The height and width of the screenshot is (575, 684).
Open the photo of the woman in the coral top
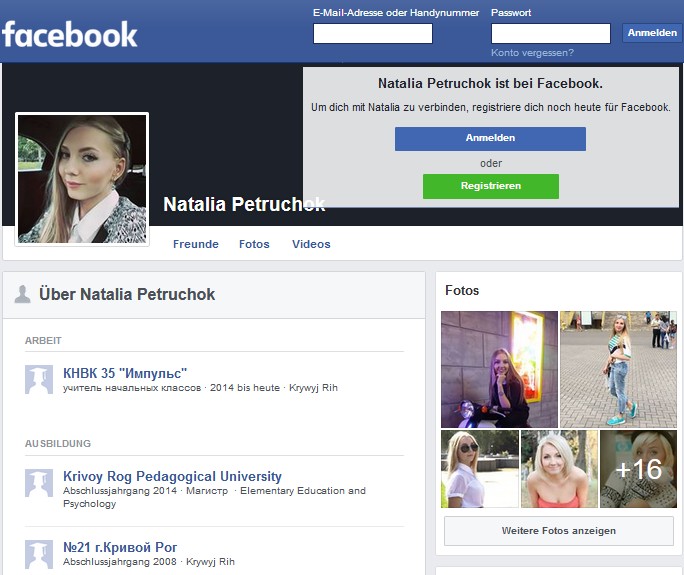tap(559, 469)
